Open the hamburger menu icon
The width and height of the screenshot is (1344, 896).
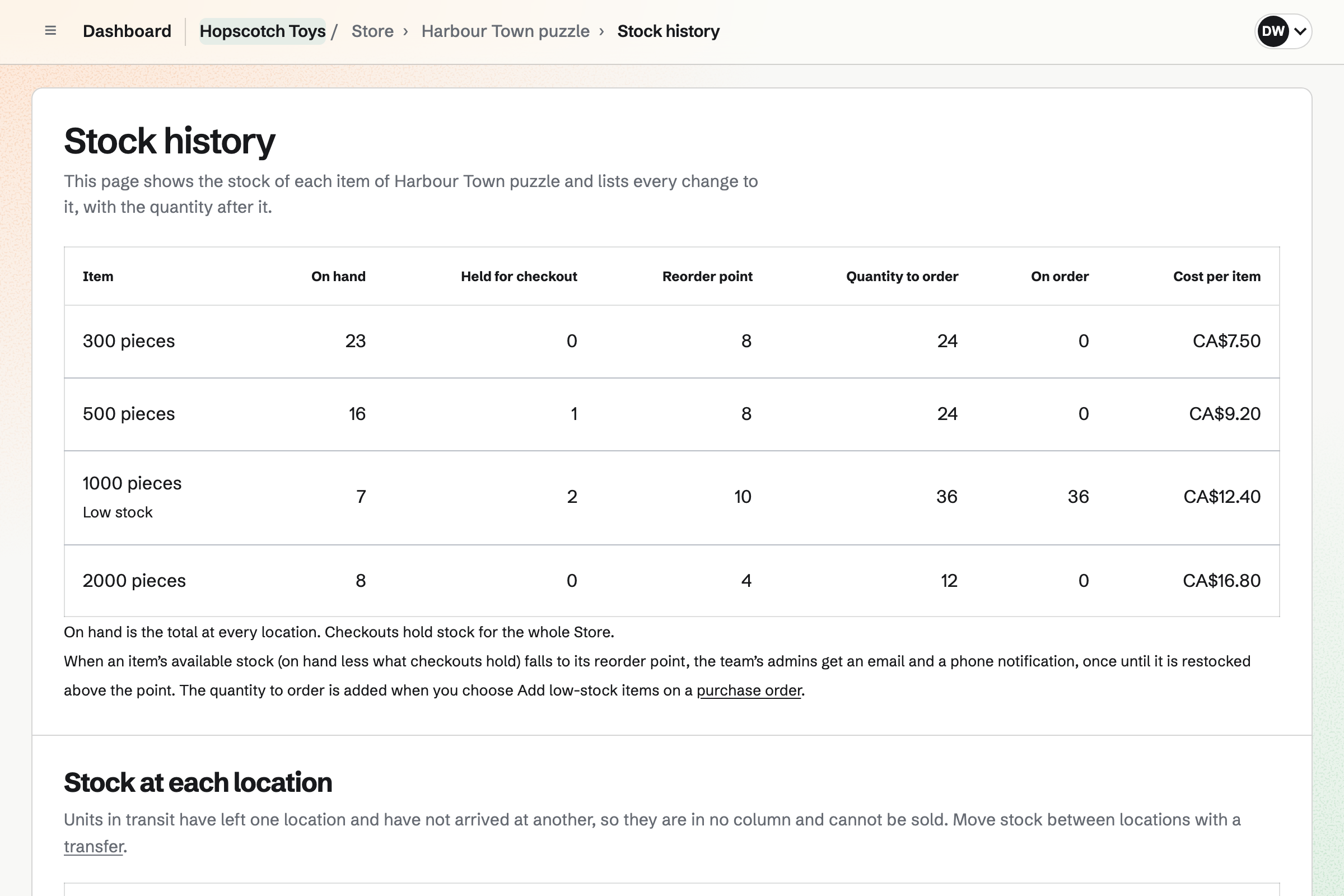click(x=50, y=31)
